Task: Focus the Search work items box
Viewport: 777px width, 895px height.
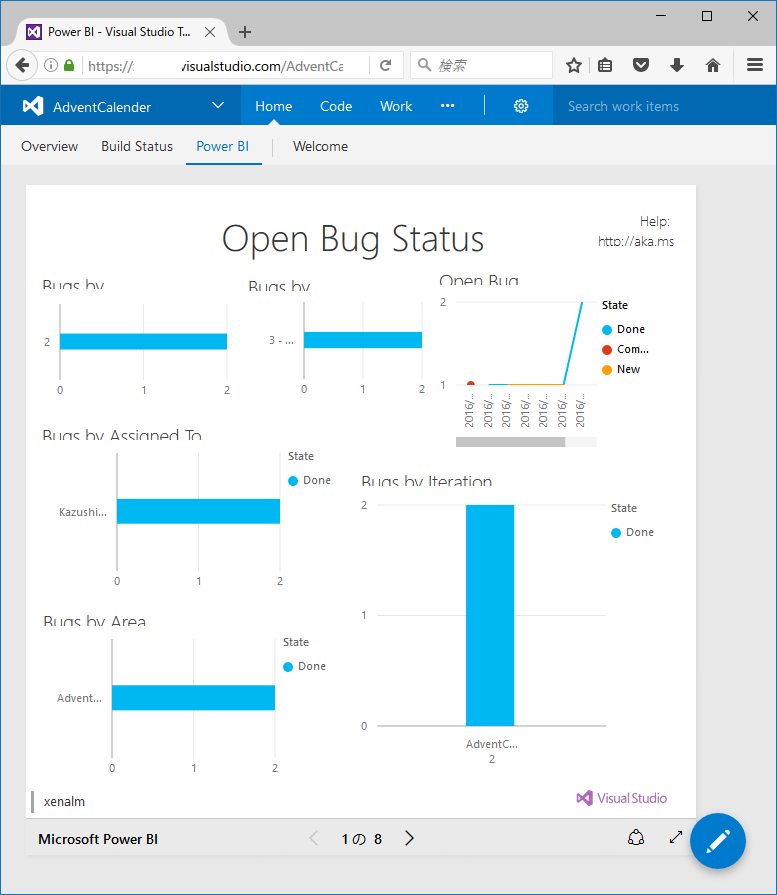Action: tap(664, 106)
